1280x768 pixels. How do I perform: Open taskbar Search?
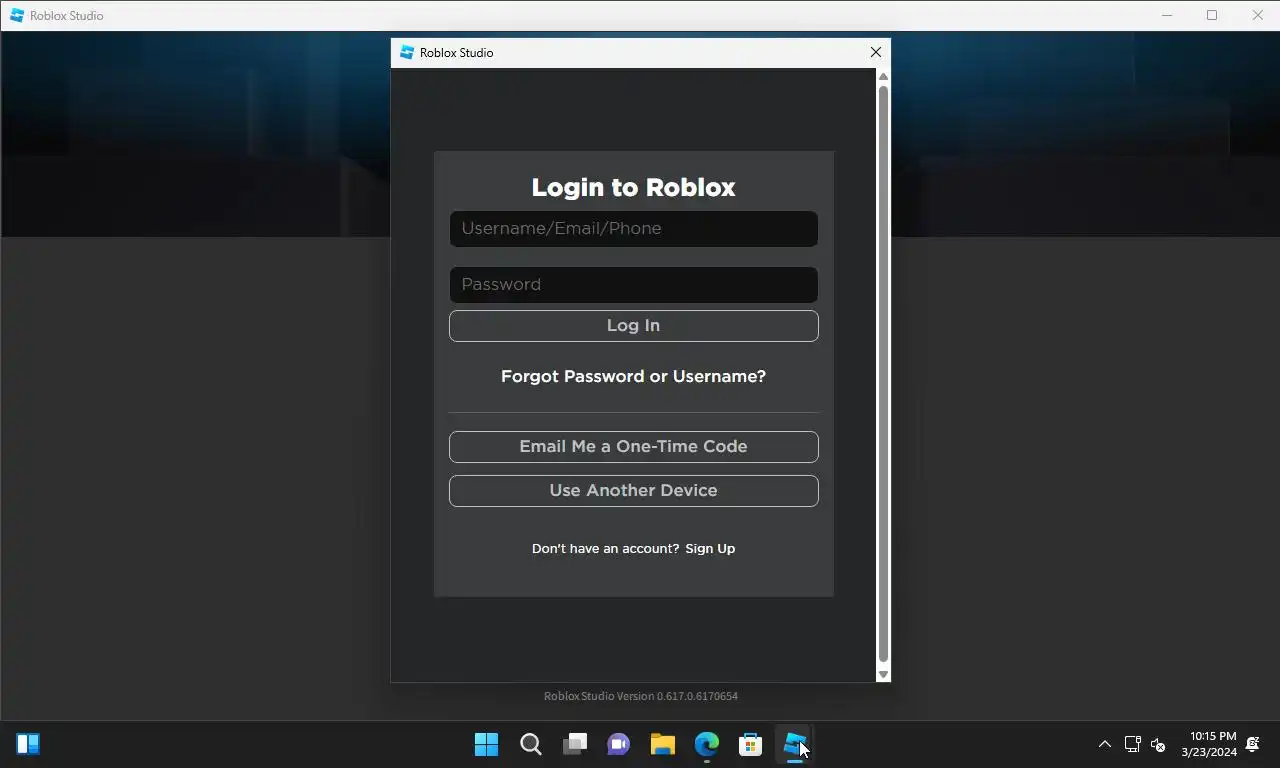pos(531,745)
